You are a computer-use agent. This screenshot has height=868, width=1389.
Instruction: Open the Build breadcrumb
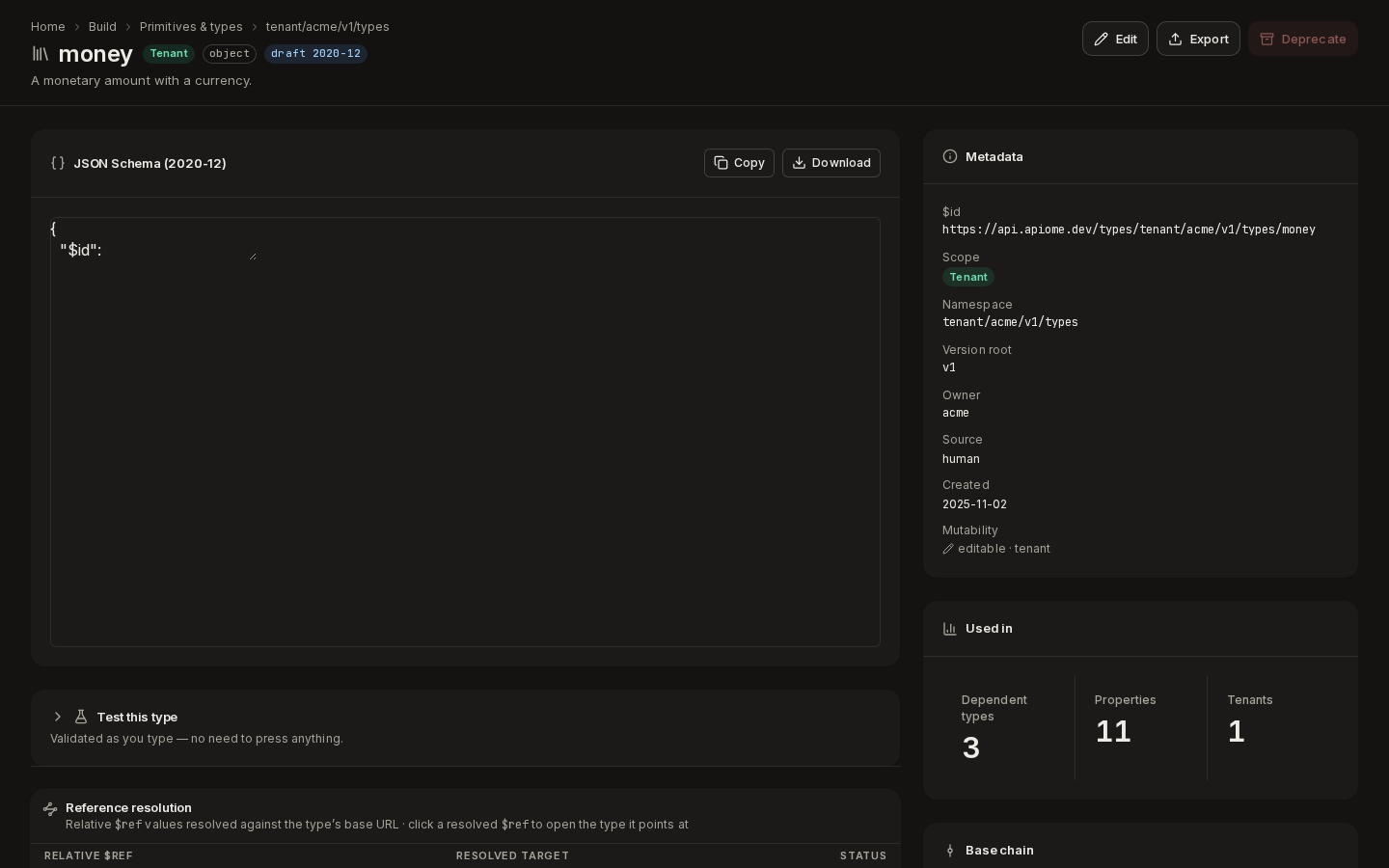[102, 27]
